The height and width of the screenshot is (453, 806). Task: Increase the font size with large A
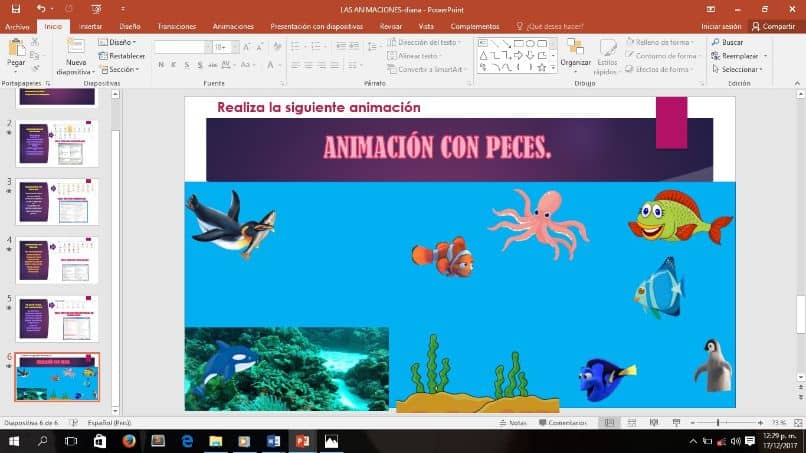tap(247, 47)
